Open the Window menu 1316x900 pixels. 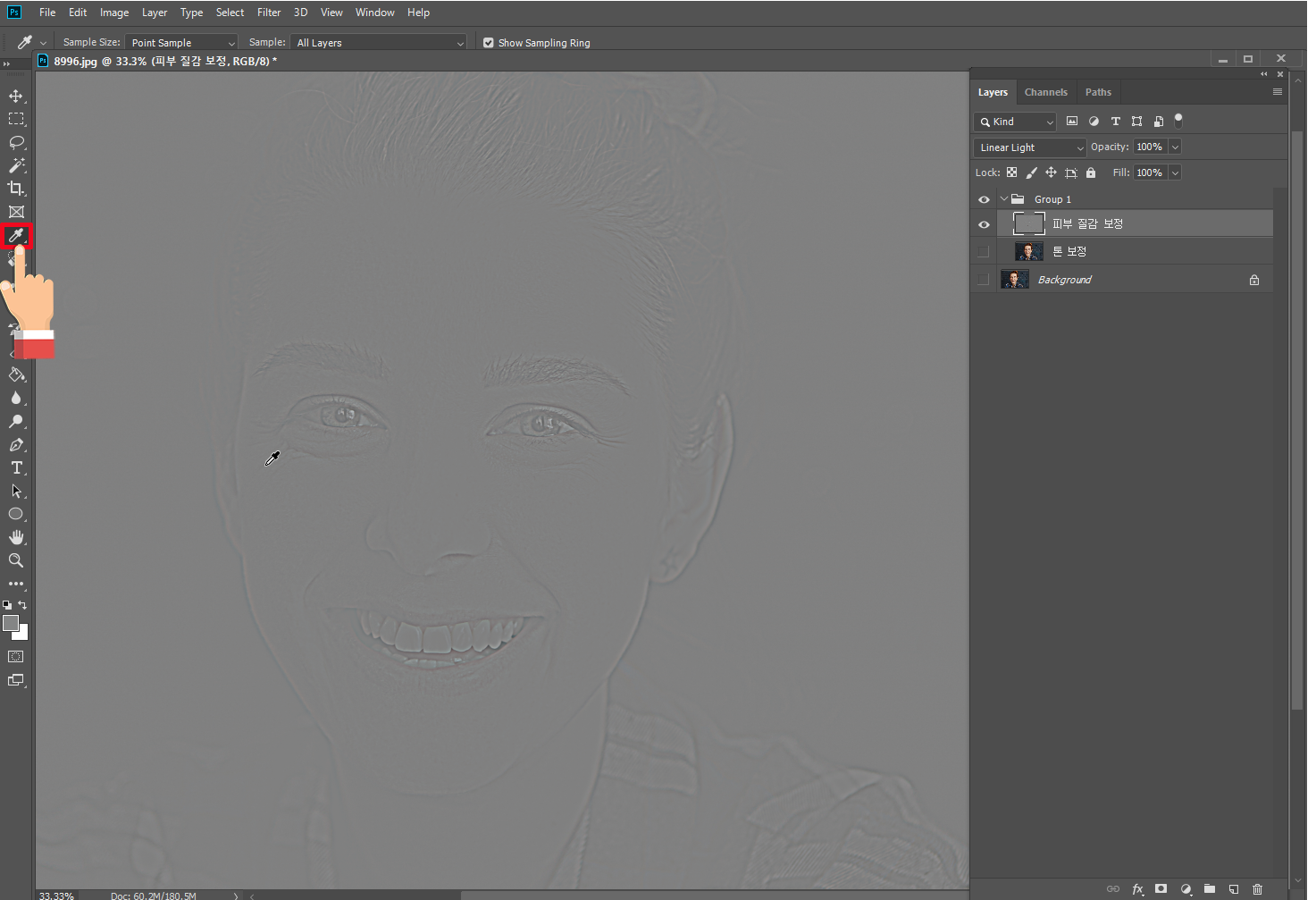pos(375,13)
